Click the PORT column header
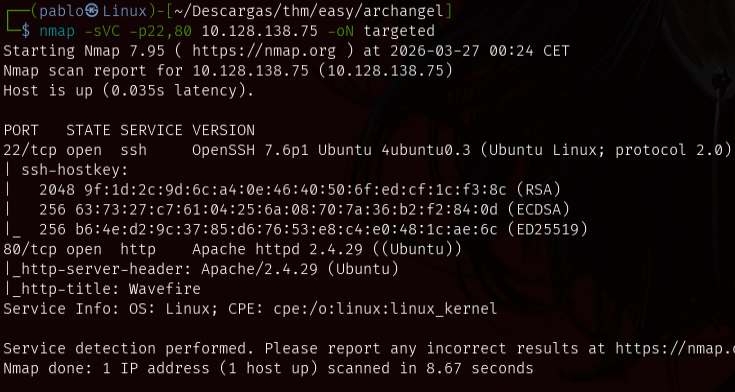The image size is (735, 392). point(21,130)
